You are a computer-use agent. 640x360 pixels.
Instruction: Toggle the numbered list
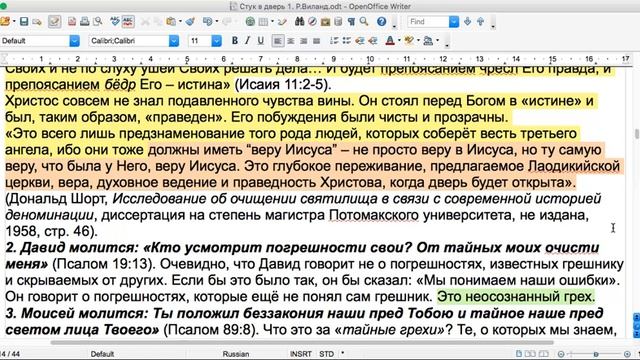tap(334, 41)
